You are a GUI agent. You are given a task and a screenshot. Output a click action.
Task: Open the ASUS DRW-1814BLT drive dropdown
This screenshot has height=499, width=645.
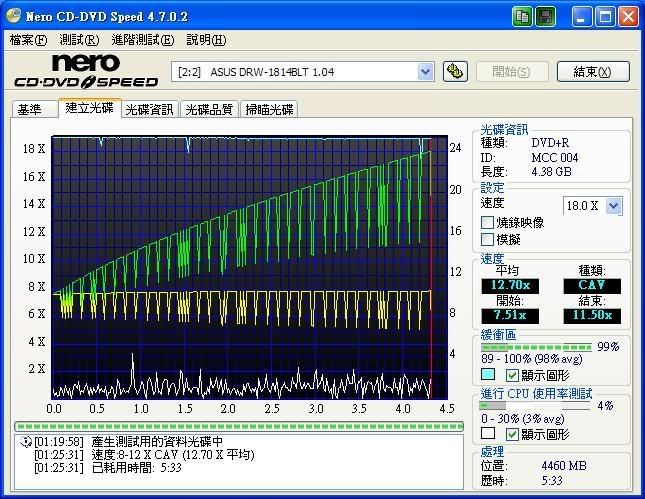click(x=426, y=72)
